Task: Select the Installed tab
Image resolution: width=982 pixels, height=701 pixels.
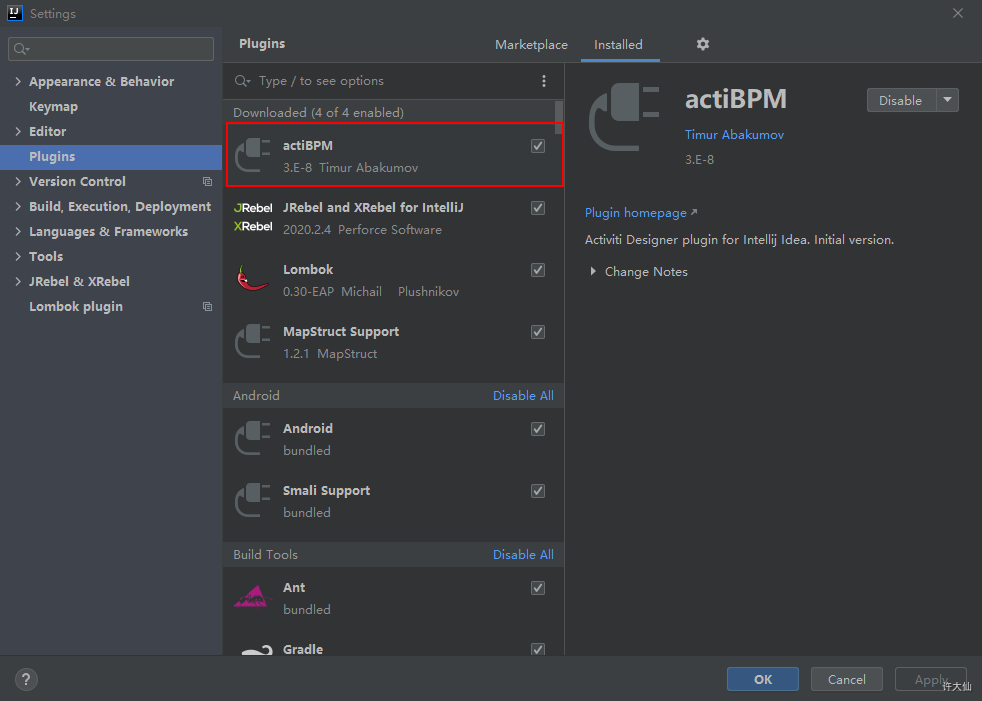Action: (618, 45)
